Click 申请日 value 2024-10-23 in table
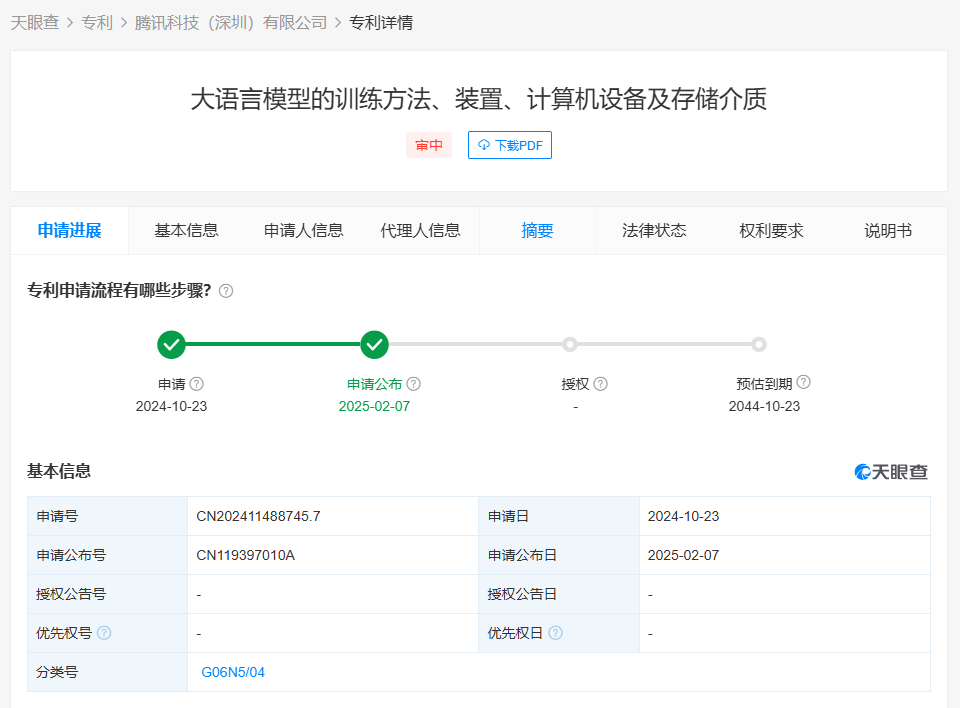 click(683, 516)
